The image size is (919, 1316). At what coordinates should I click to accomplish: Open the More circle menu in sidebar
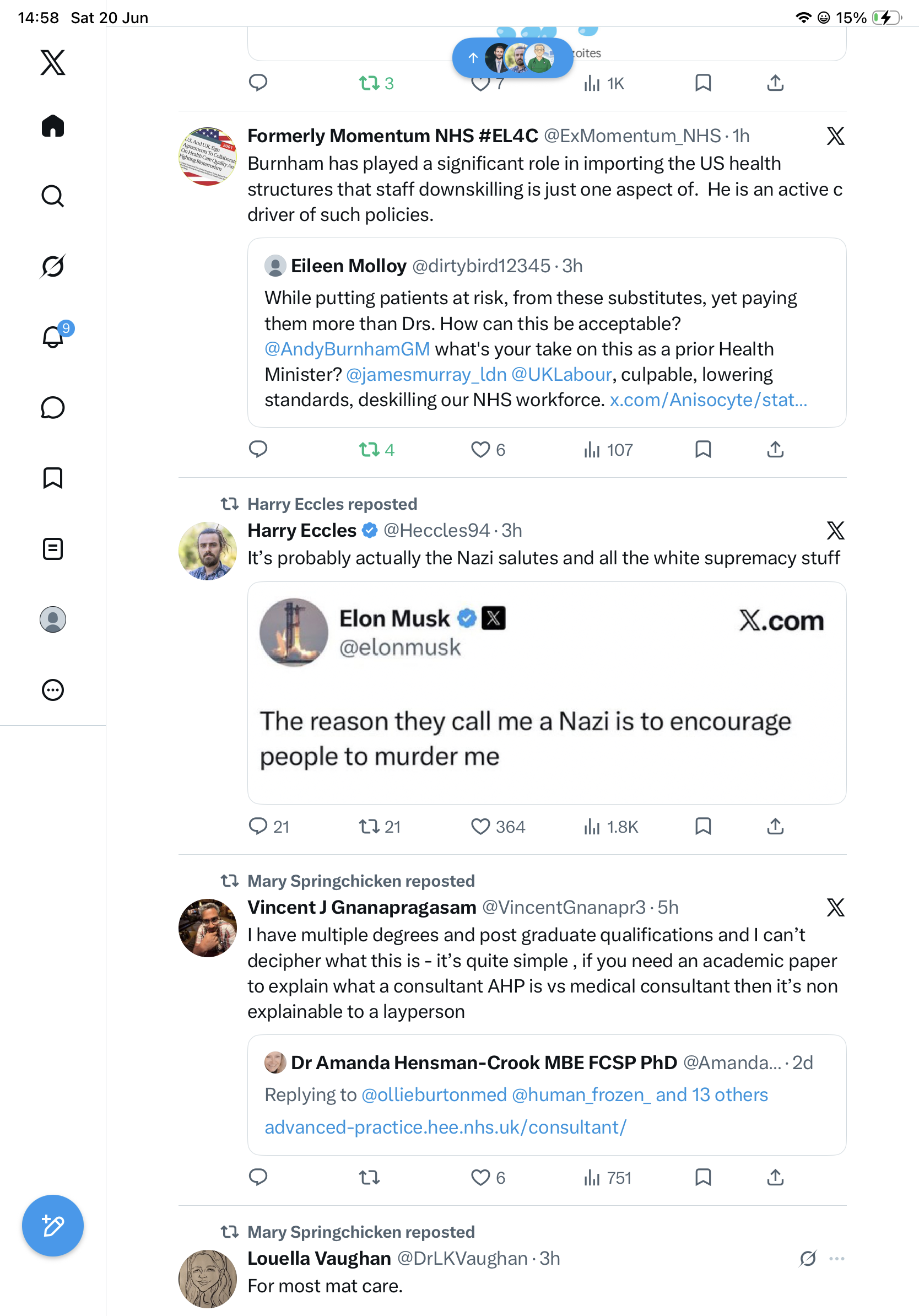[x=53, y=689]
